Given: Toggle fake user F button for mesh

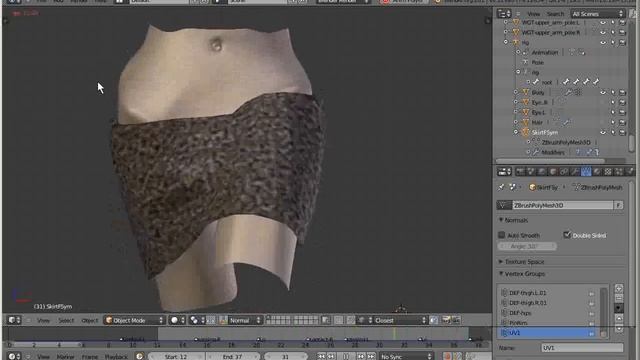Looking at the screenshot, I should coord(619,205).
